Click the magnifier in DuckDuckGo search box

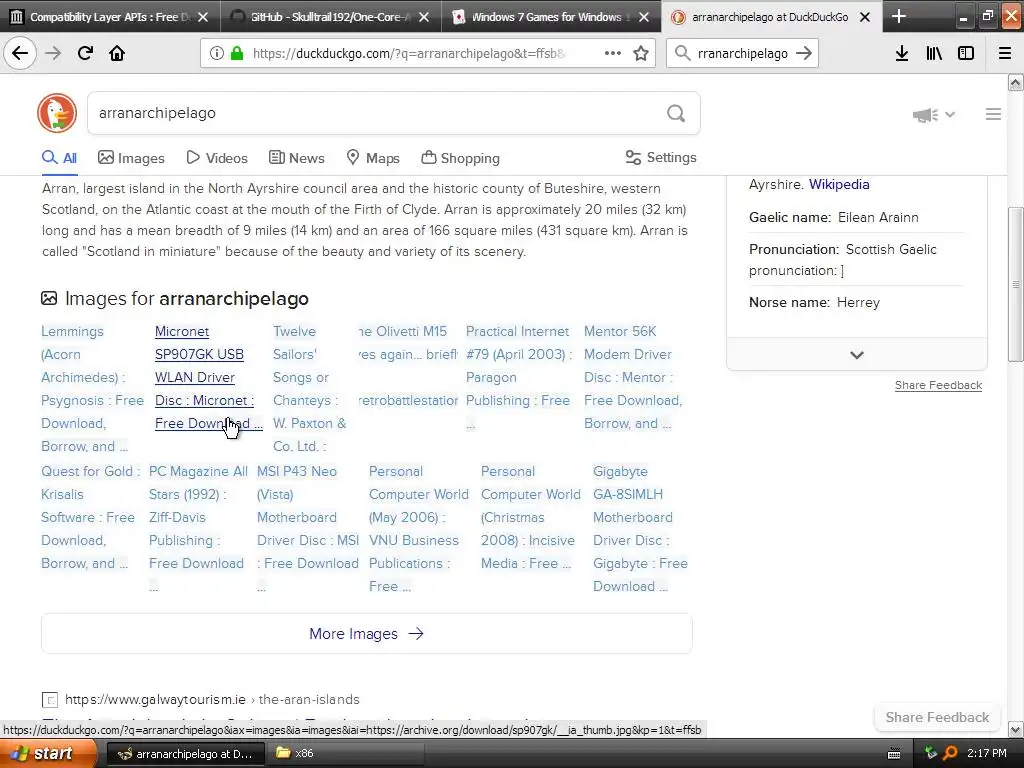(x=676, y=114)
